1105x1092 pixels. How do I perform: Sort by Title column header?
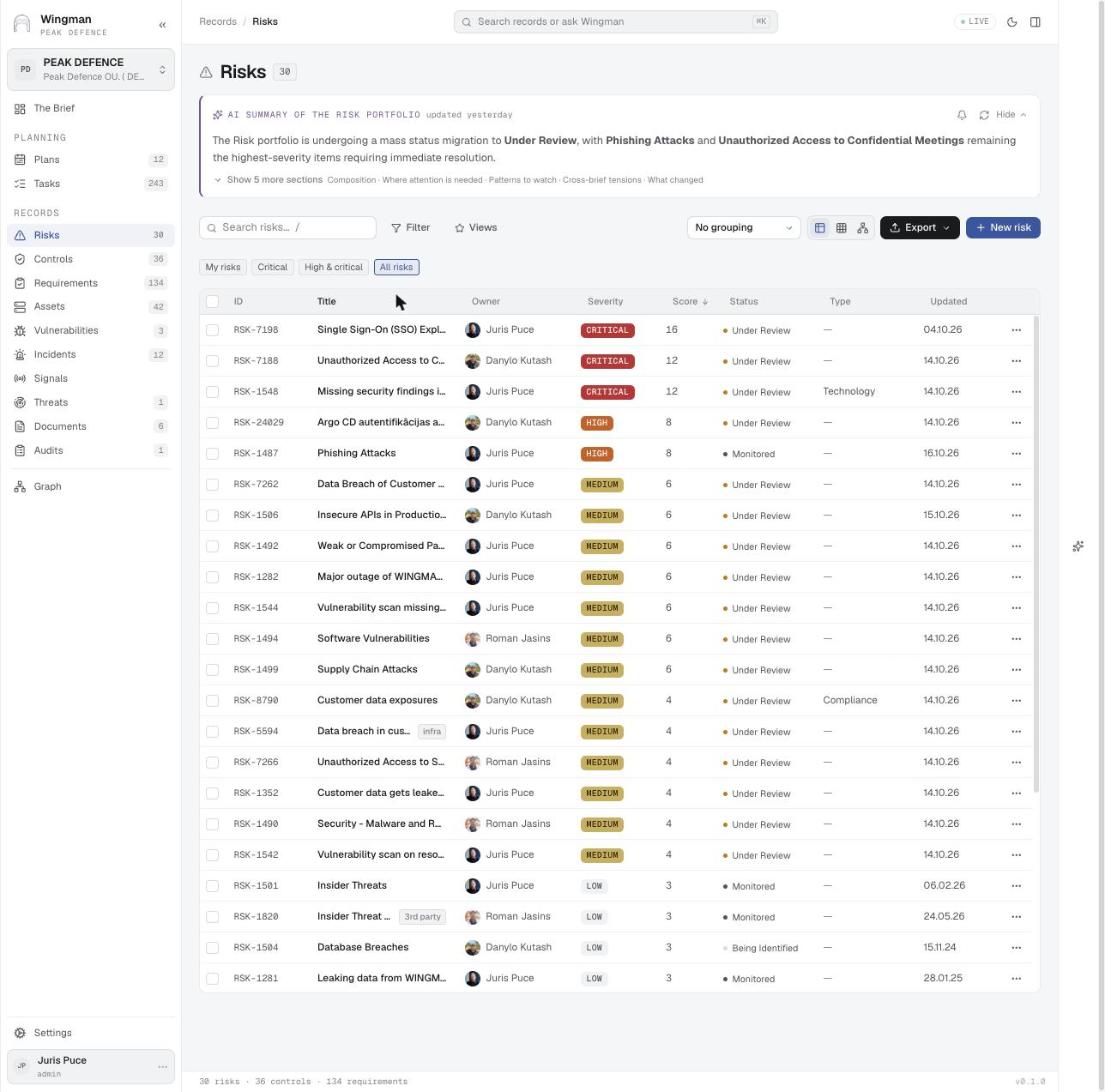[x=326, y=302]
